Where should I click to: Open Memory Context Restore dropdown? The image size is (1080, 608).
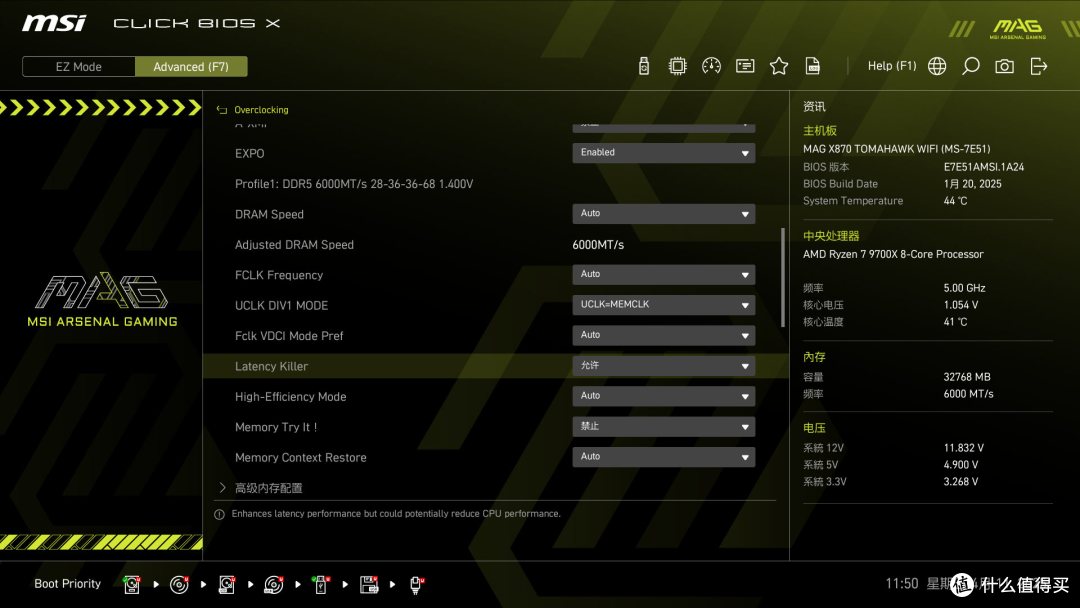663,457
